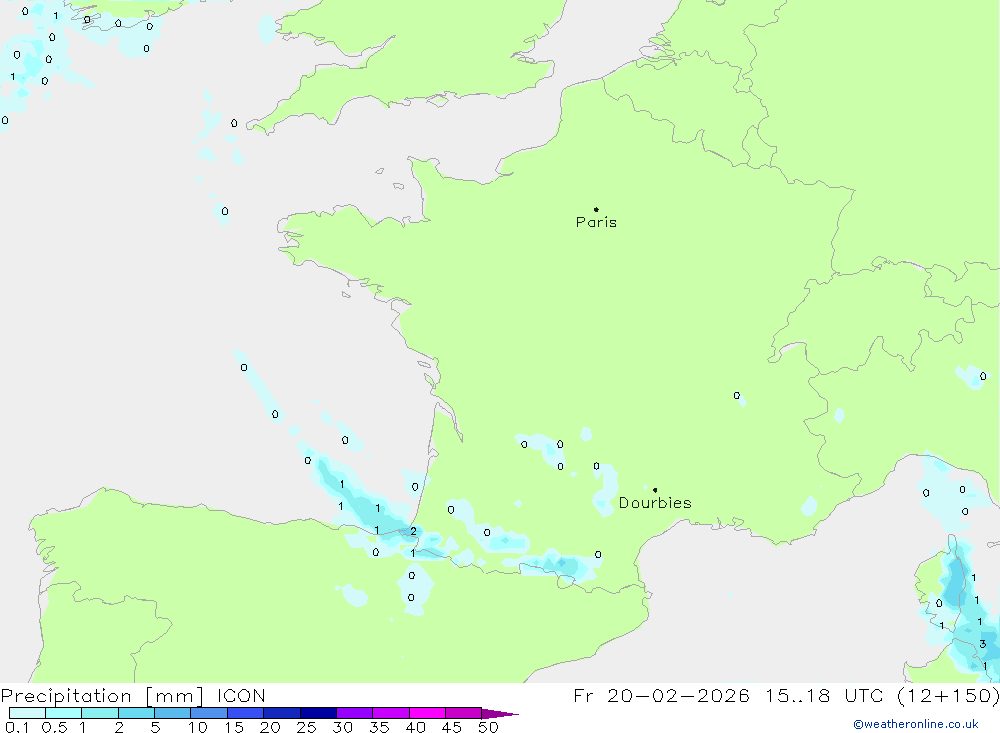Screen dimensions: 1000x733
Task: Select the 2–5 mm legend color box
Action: pos(136,713)
